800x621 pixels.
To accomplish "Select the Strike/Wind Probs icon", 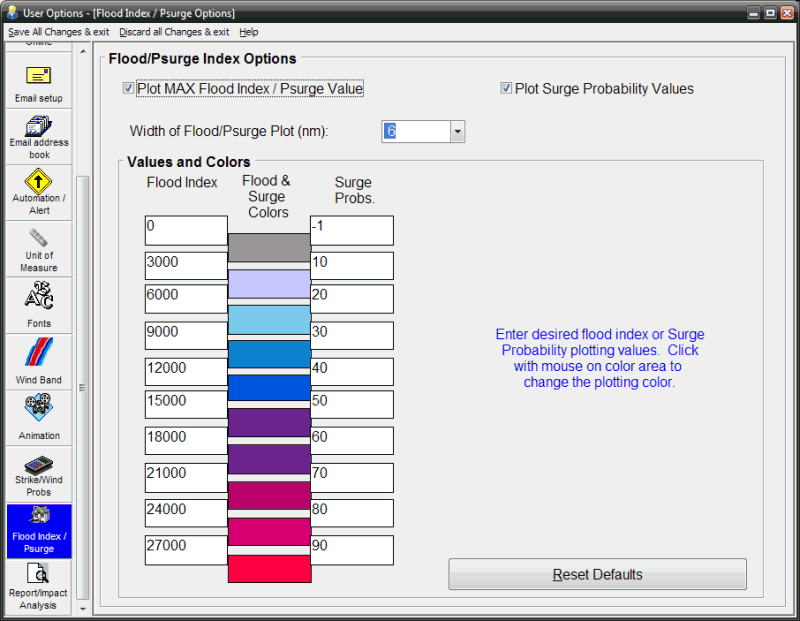I will (x=38, y=466).
